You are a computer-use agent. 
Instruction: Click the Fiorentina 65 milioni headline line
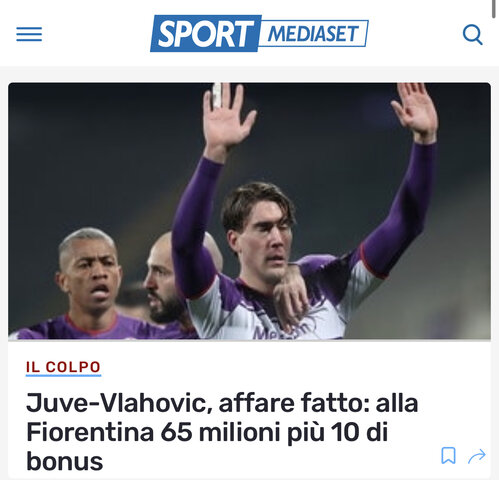[x=207, y=432]
